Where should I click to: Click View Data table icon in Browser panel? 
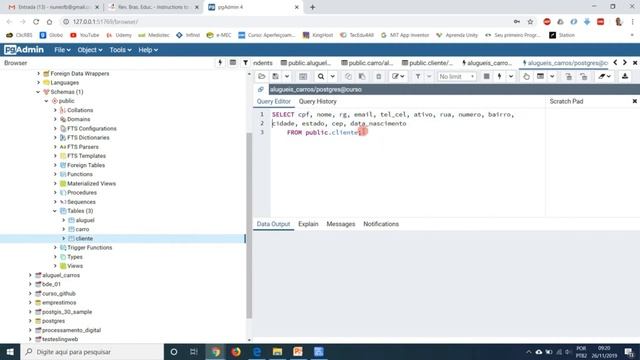click(x=233, y=62)
